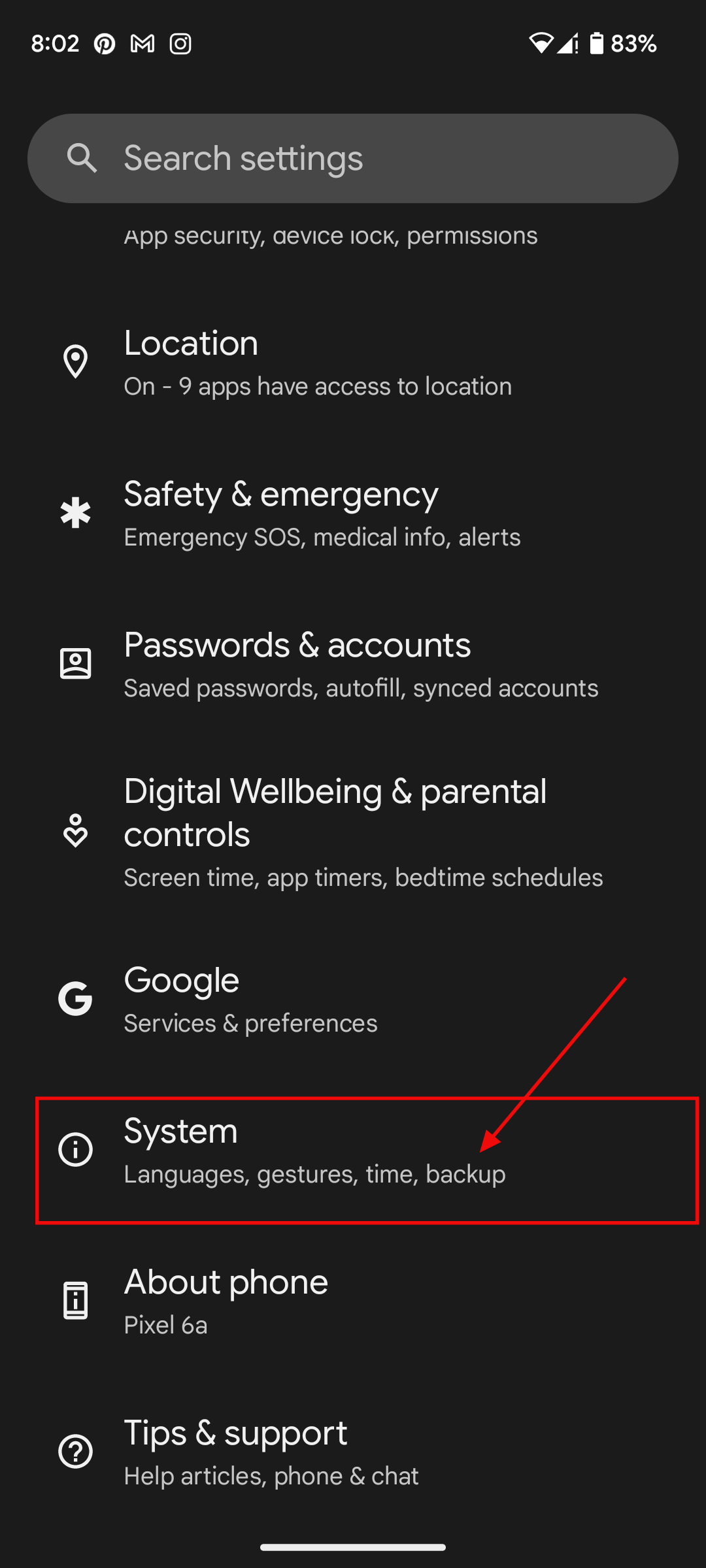The height and width of the screenshot is (1568, 706).
Task: Tap the About phone device icon
Action: point(75,1300)
